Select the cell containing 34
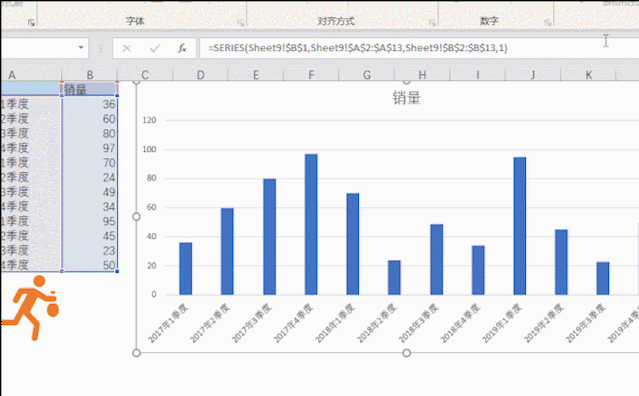 point(90,207)
